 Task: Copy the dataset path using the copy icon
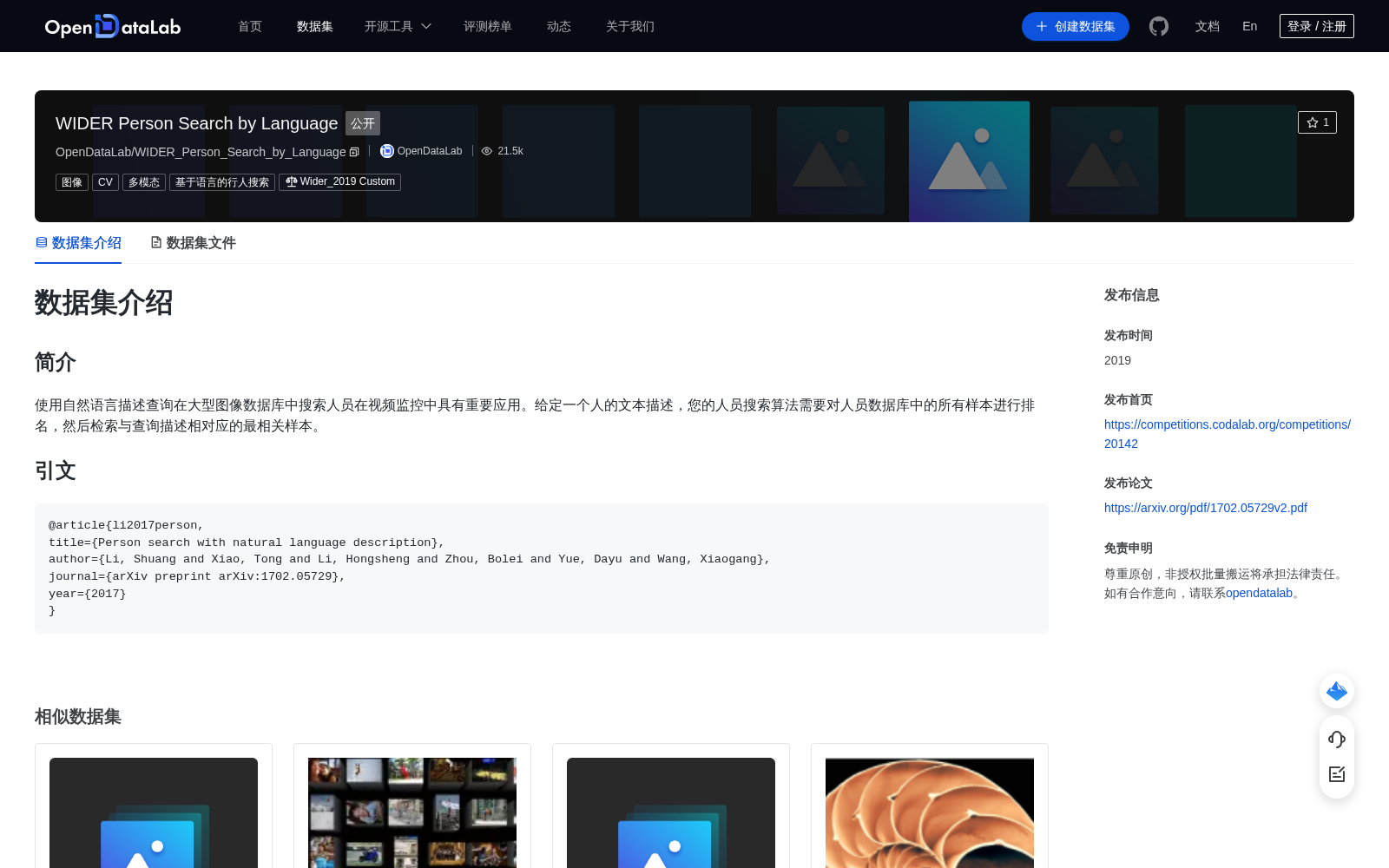(x=354, y=152)
